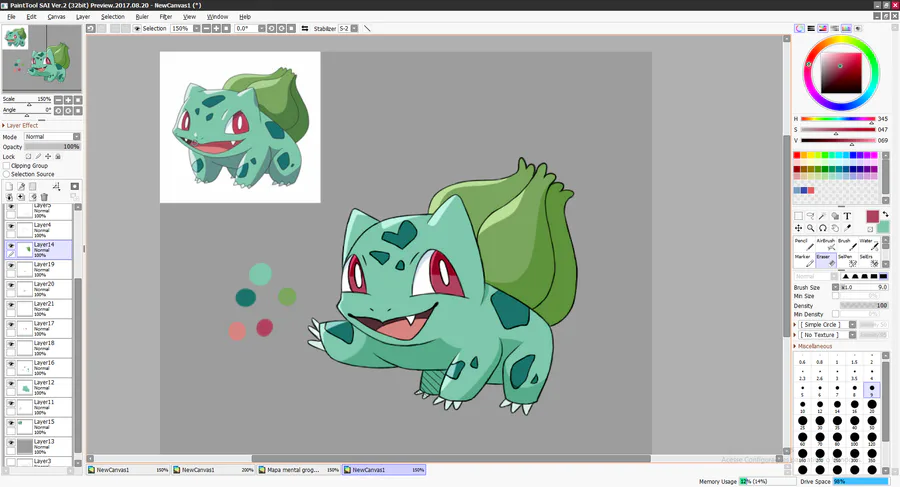This screenshot has width=900, height=487.
Task: Select the Move tool
Action: pyautogui.click(x=798, y=228)
